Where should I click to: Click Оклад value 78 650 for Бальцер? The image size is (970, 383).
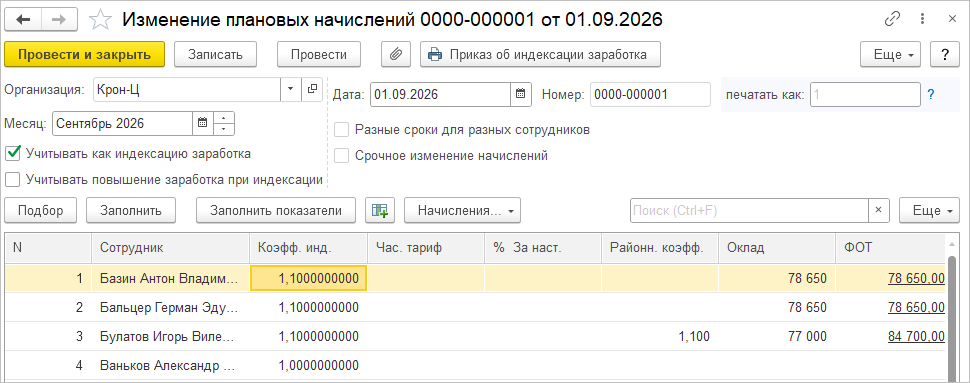tap(807, 308)
